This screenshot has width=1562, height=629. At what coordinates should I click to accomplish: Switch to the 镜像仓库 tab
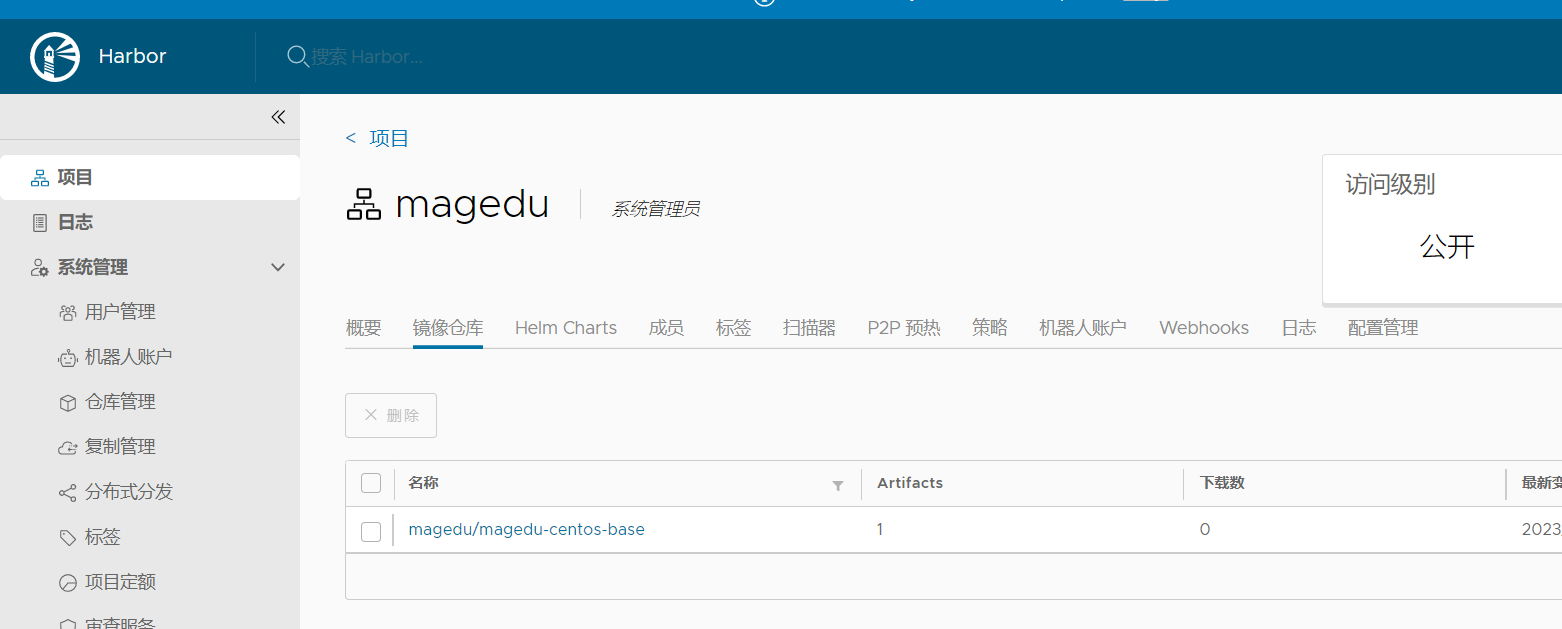click(x=448, y=328)
